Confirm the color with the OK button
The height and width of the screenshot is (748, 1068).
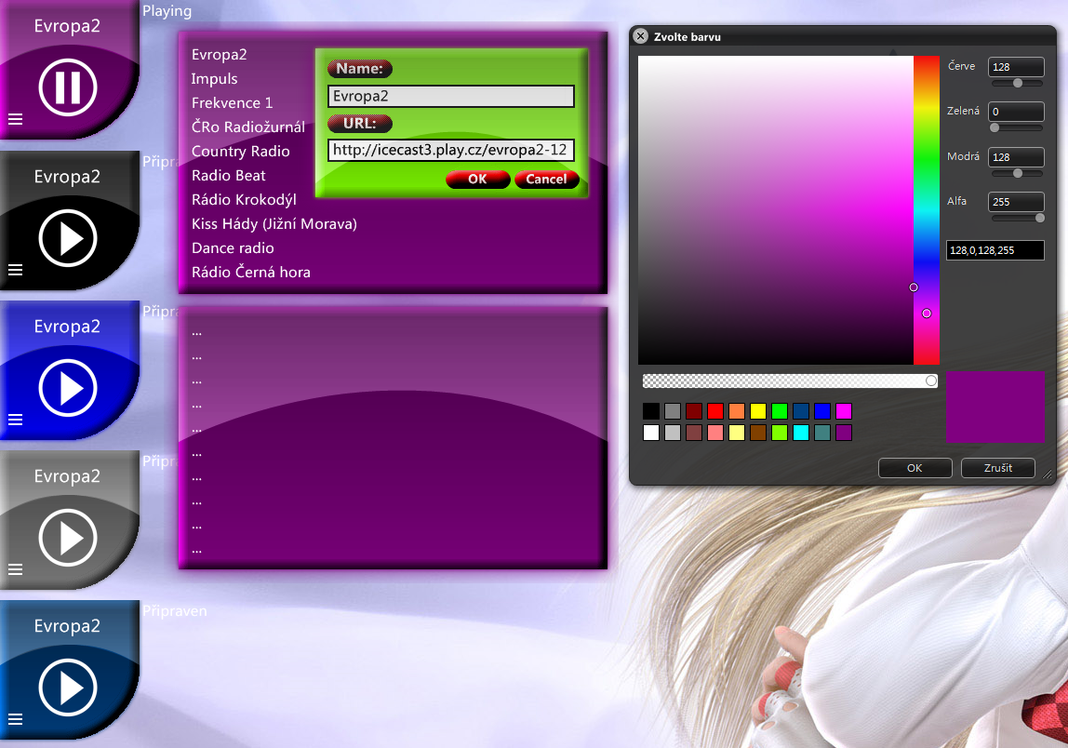pos(915,468)
